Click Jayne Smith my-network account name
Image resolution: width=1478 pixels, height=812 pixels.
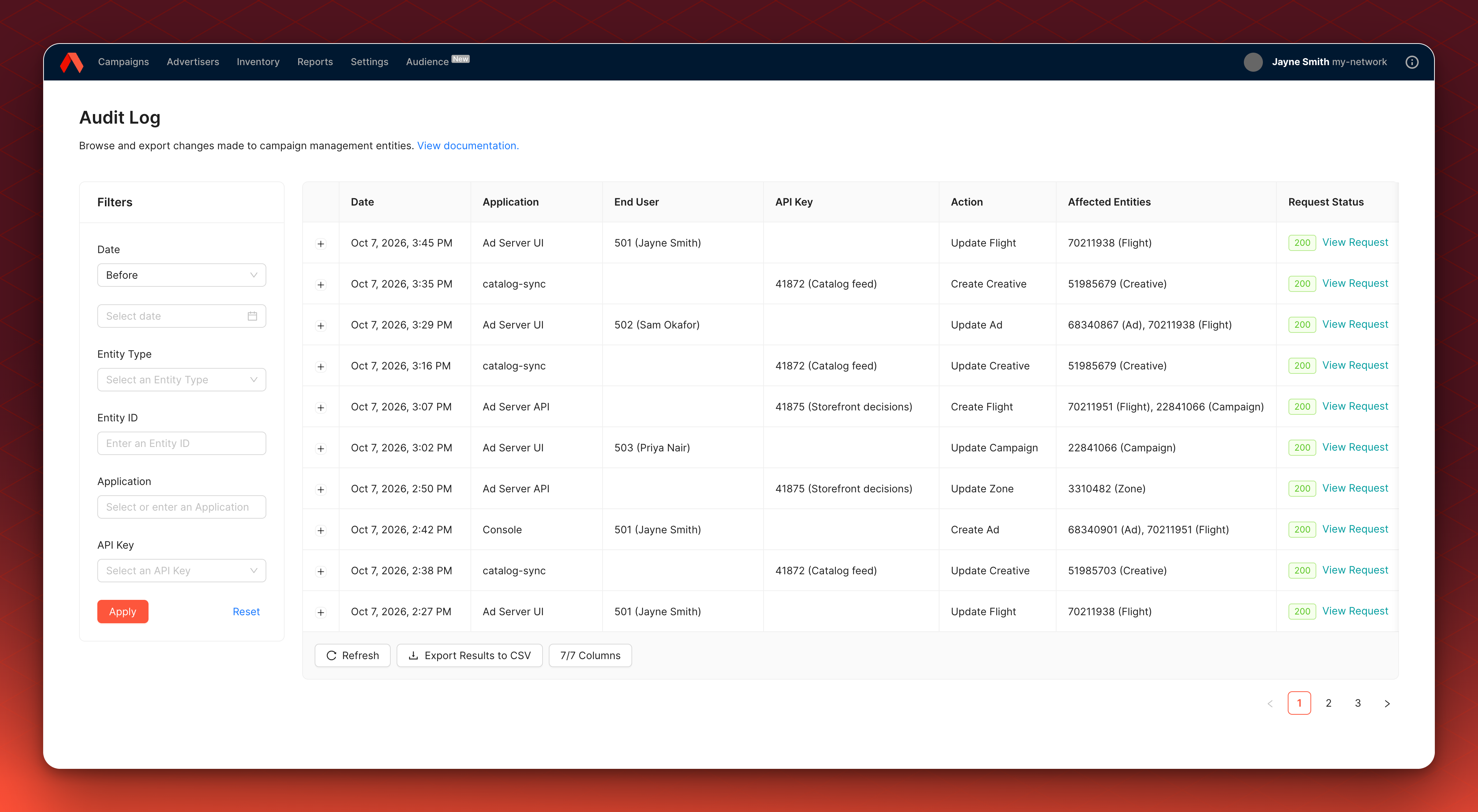(1329, 62)
